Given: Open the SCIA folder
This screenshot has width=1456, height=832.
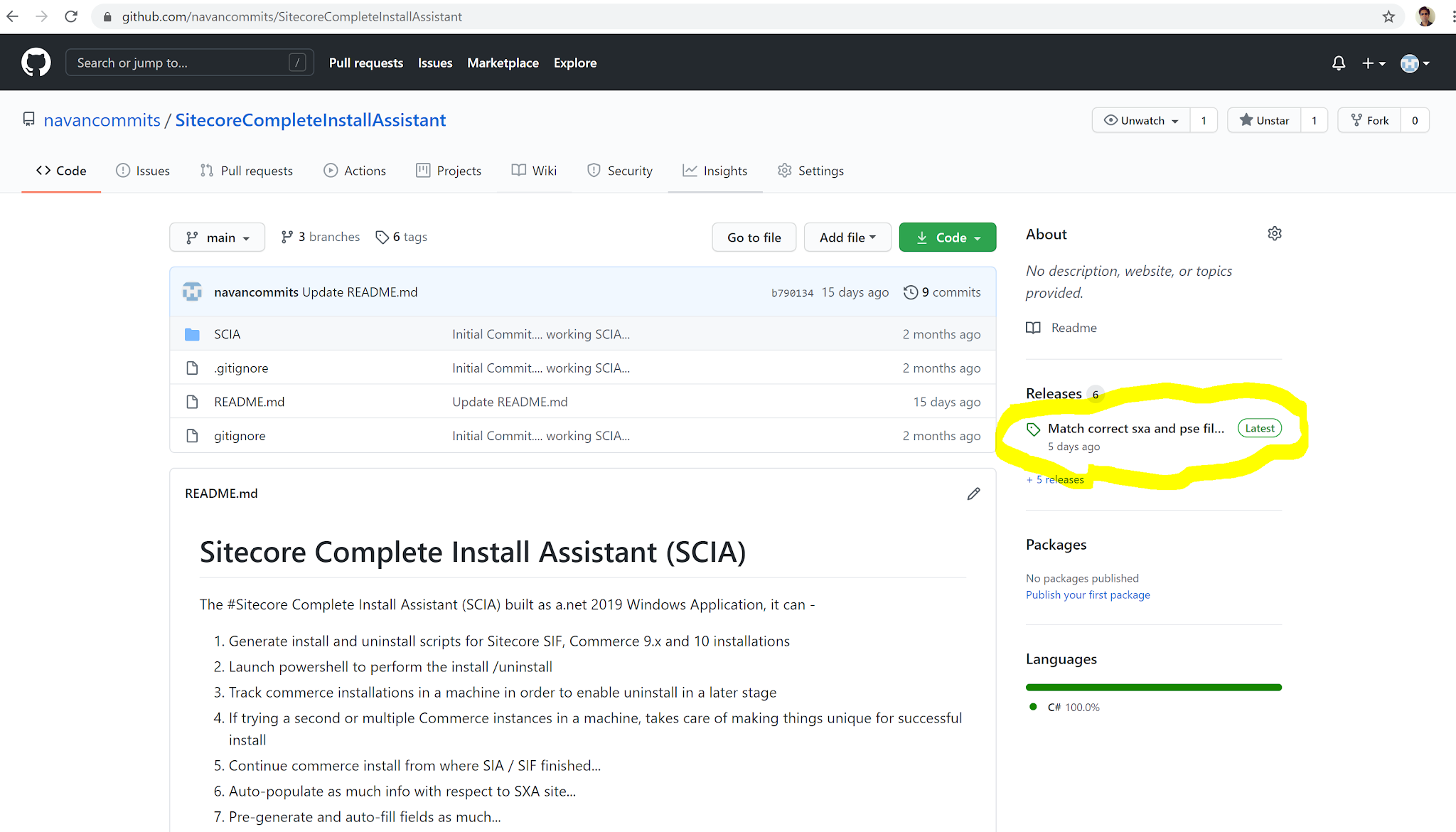Looking at the screenshot, I should click(x=227, y=334).
